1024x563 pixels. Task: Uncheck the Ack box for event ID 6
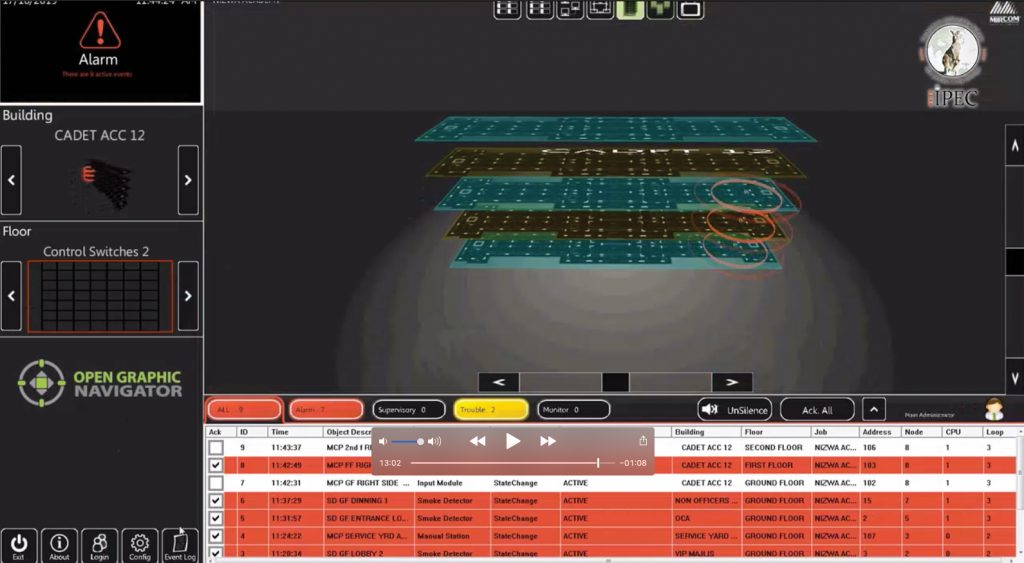(x=216, y=501)
